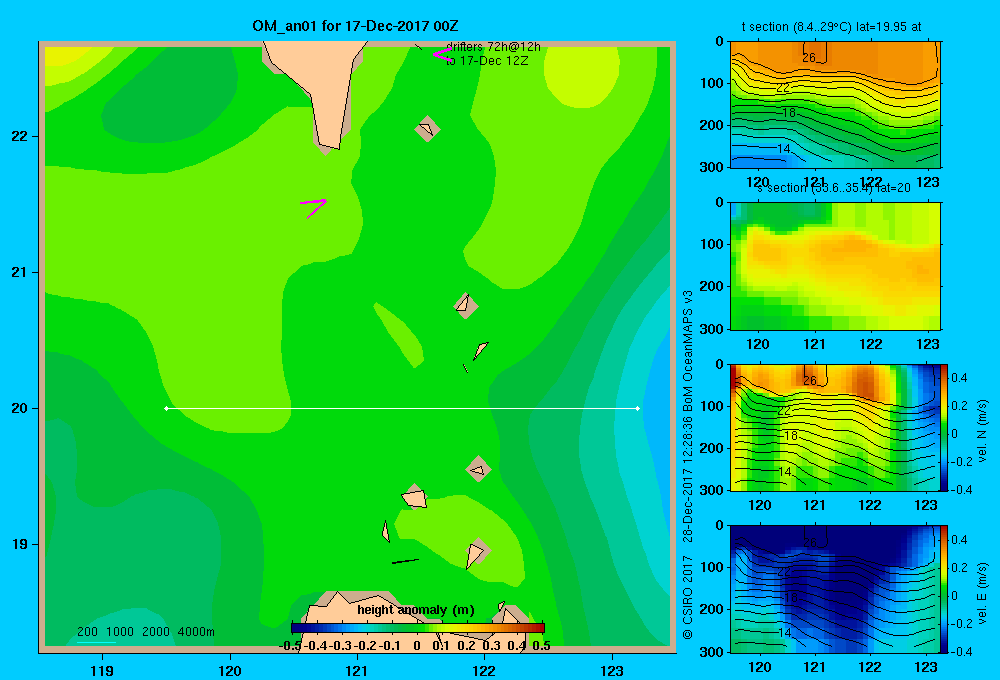Screen dimensions: 1000x680
Task: Click the 'to 17-Dec 12Z' label
Action: pos(487,61)
